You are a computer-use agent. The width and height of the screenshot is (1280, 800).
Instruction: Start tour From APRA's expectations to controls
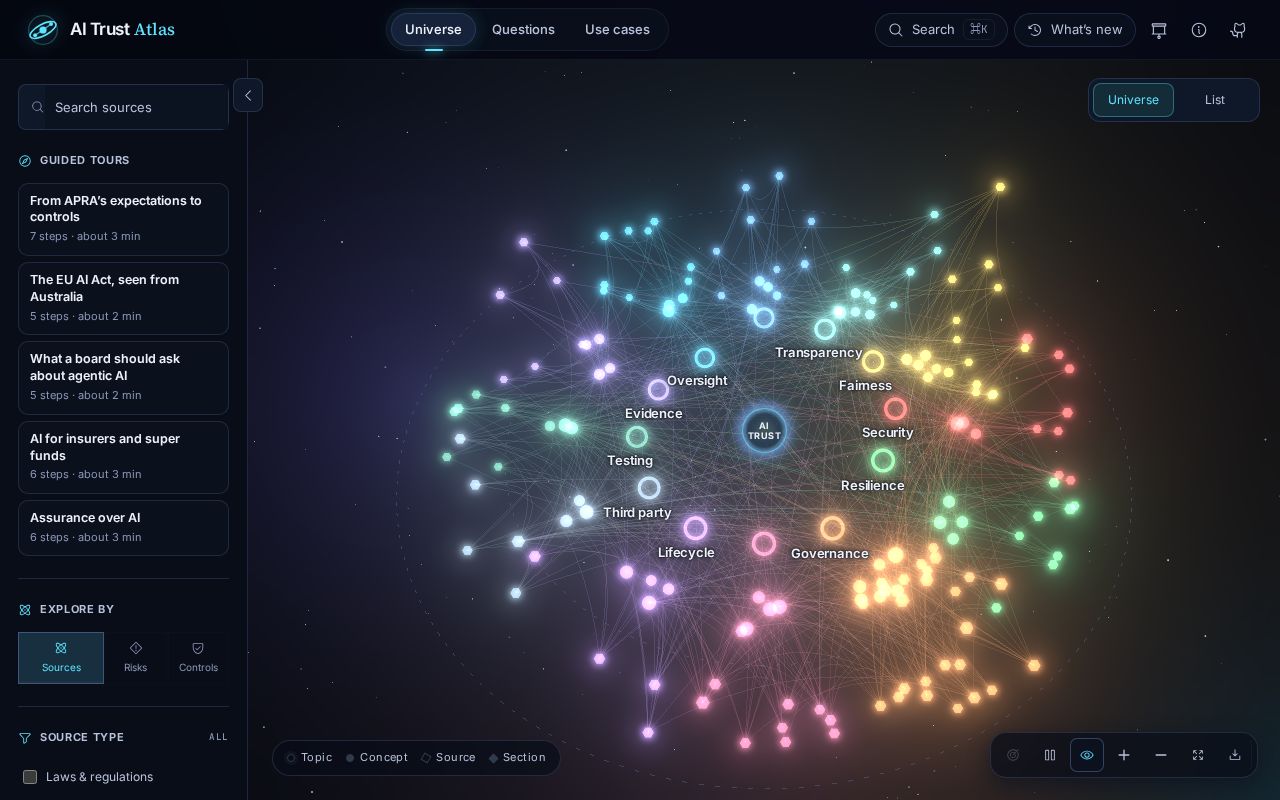pos(124,219)
